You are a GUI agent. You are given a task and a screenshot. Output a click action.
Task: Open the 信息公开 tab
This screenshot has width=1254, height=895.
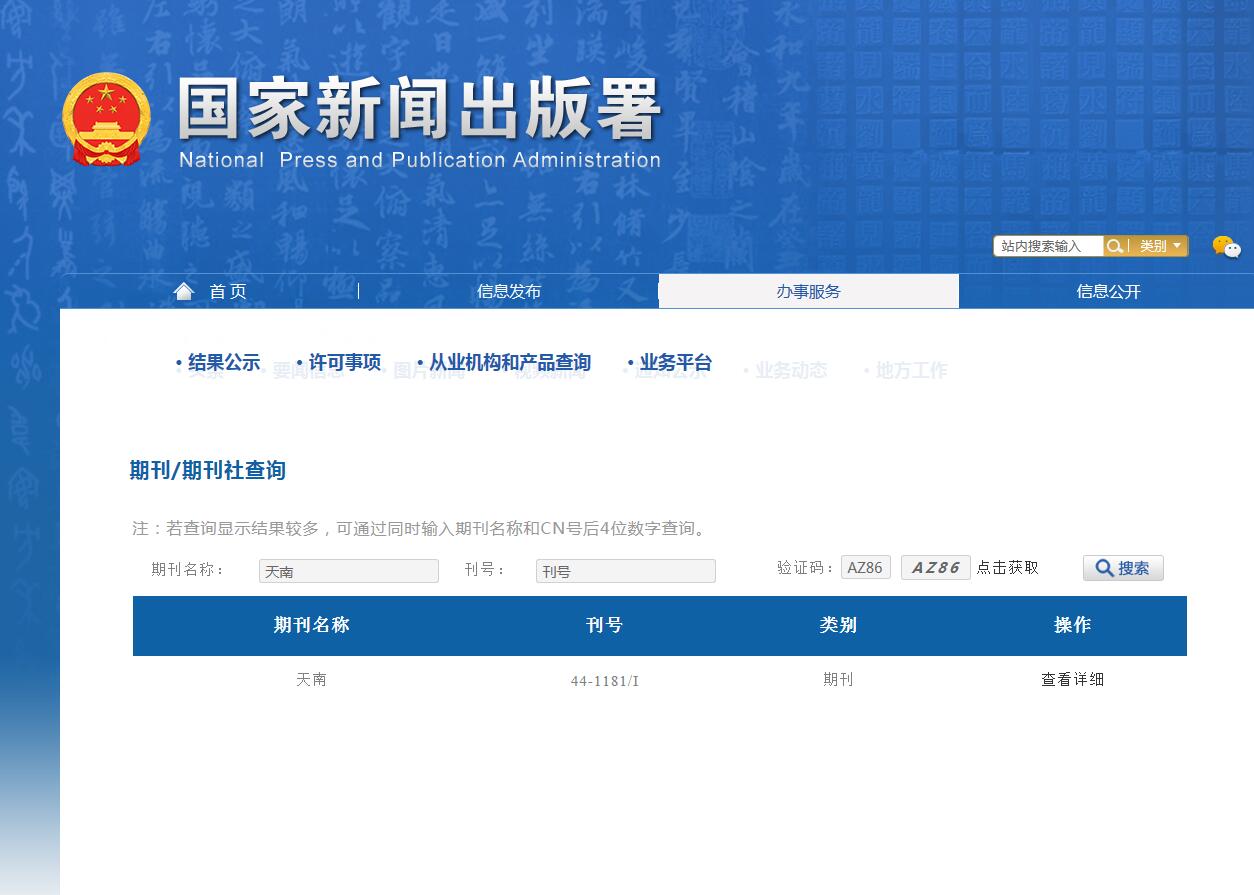1107,290
